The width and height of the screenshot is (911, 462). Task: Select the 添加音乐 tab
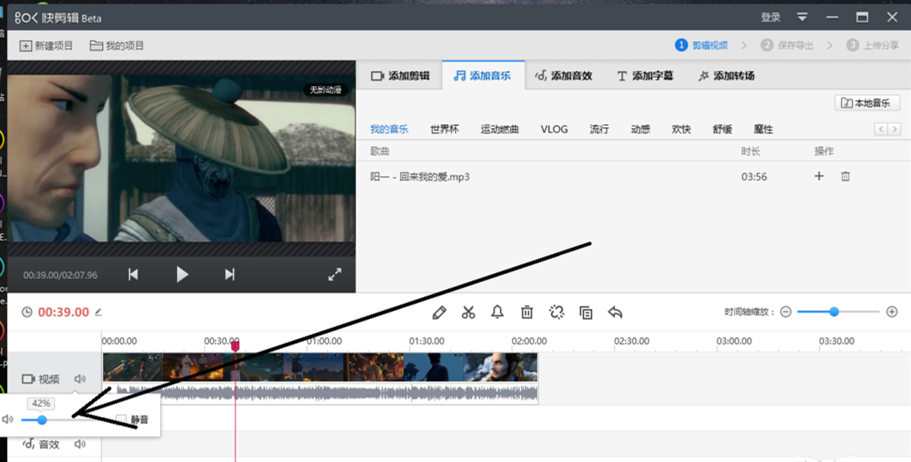483,76
